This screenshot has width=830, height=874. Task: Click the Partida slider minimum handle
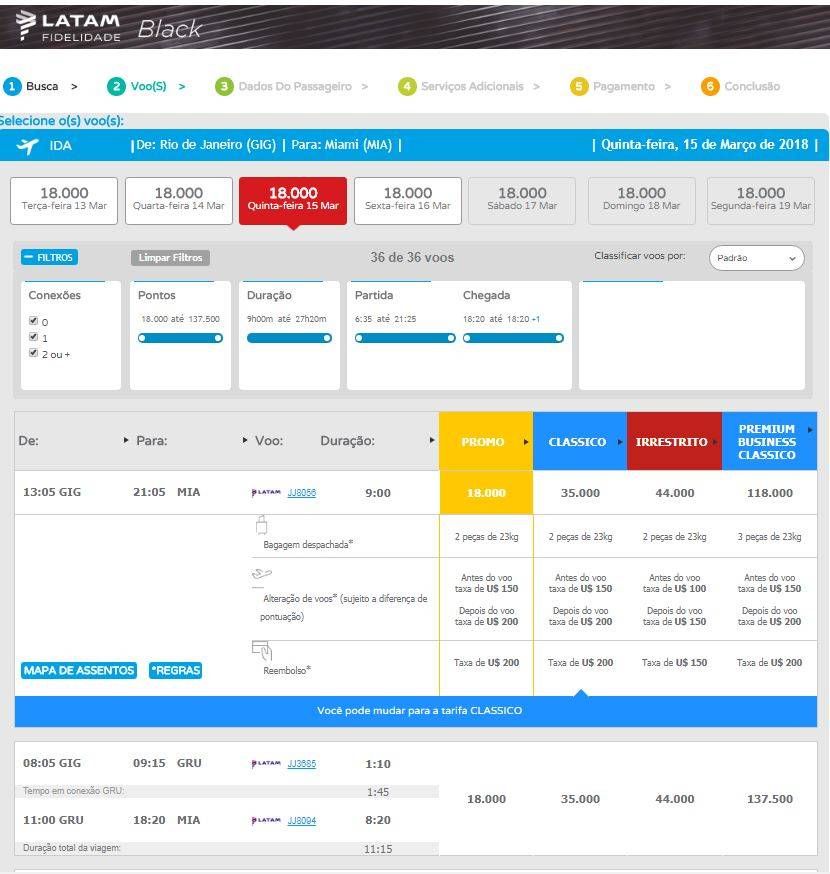[359, 338]
